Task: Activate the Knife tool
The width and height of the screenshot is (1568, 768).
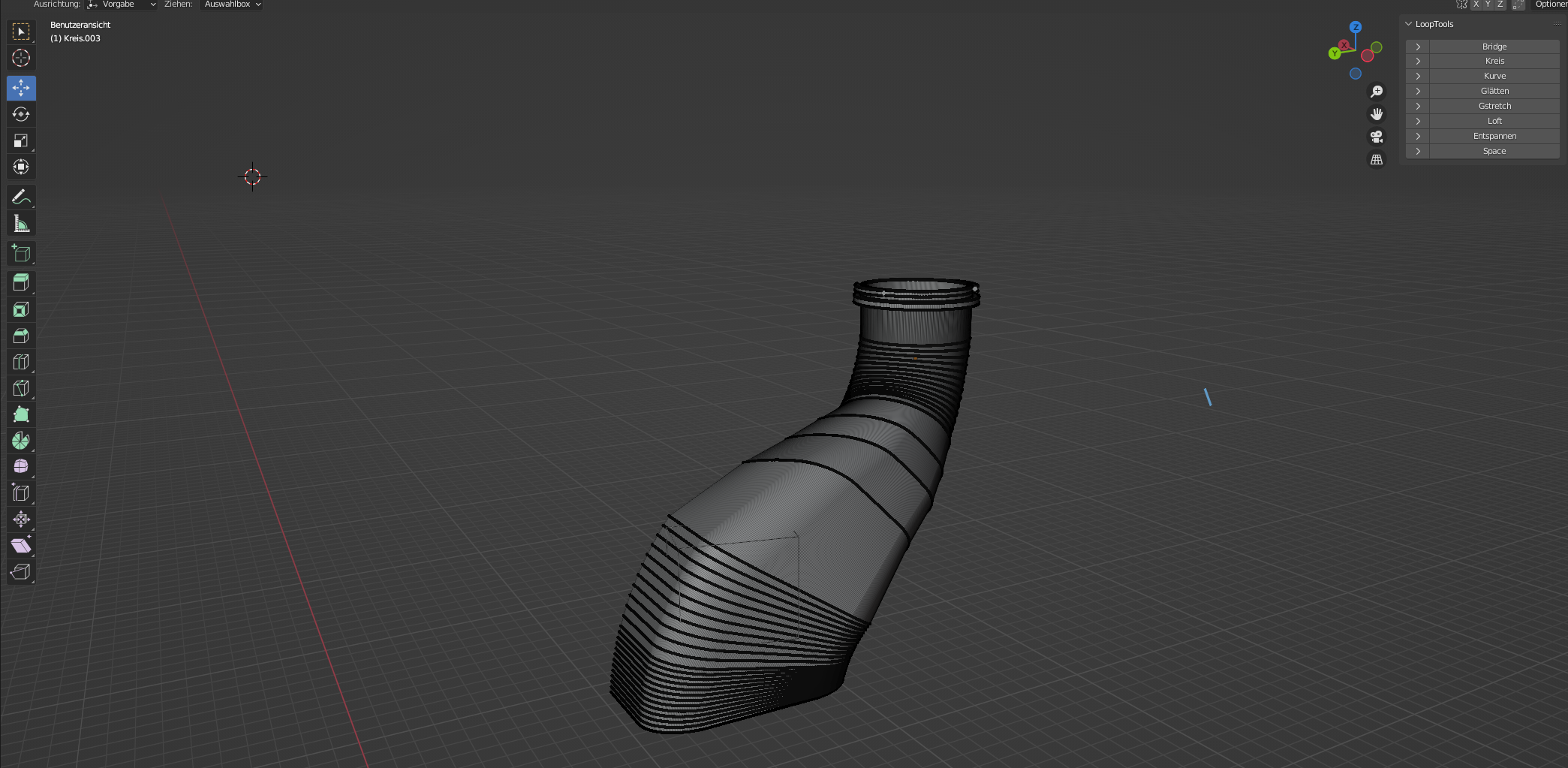Action: point(21,388)
